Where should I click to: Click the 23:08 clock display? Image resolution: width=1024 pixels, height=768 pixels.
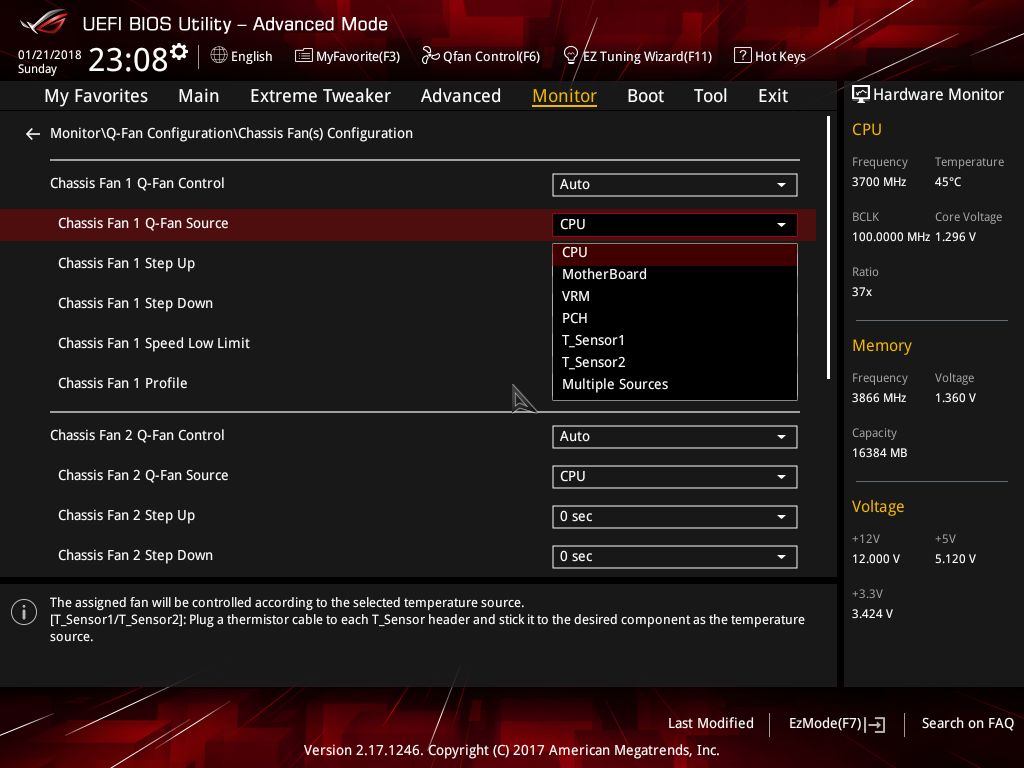(x=128, y=59)
